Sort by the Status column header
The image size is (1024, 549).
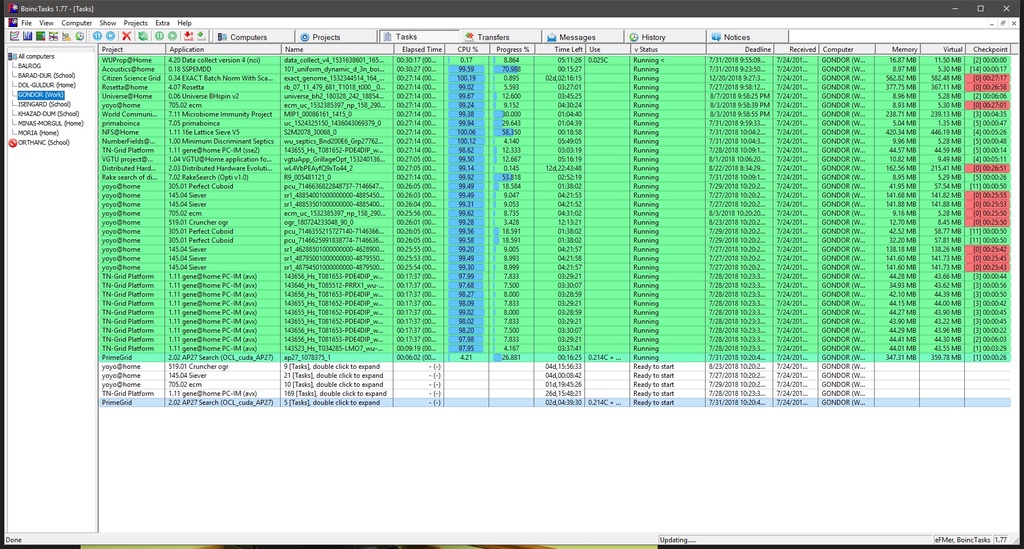(668, 50)
